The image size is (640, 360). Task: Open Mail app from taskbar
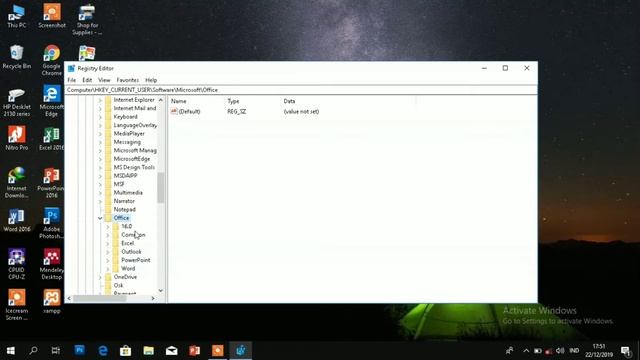point(171,350)
